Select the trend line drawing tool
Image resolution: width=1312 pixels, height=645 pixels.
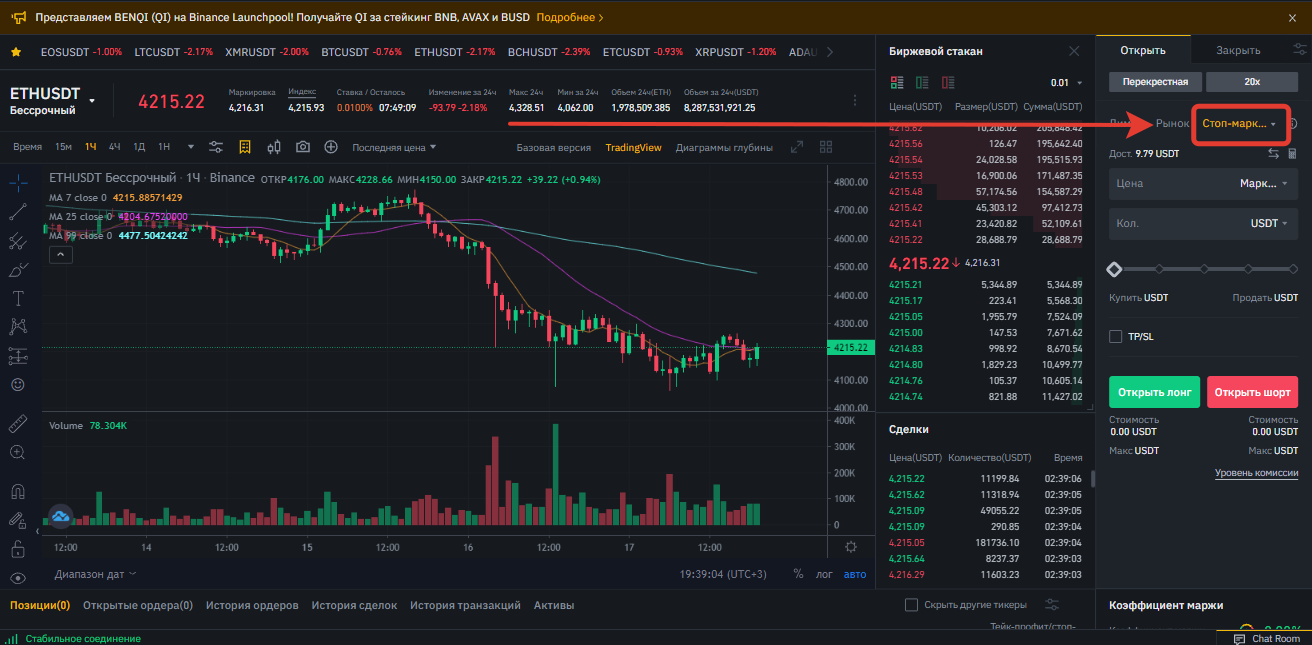coord(18,211)
